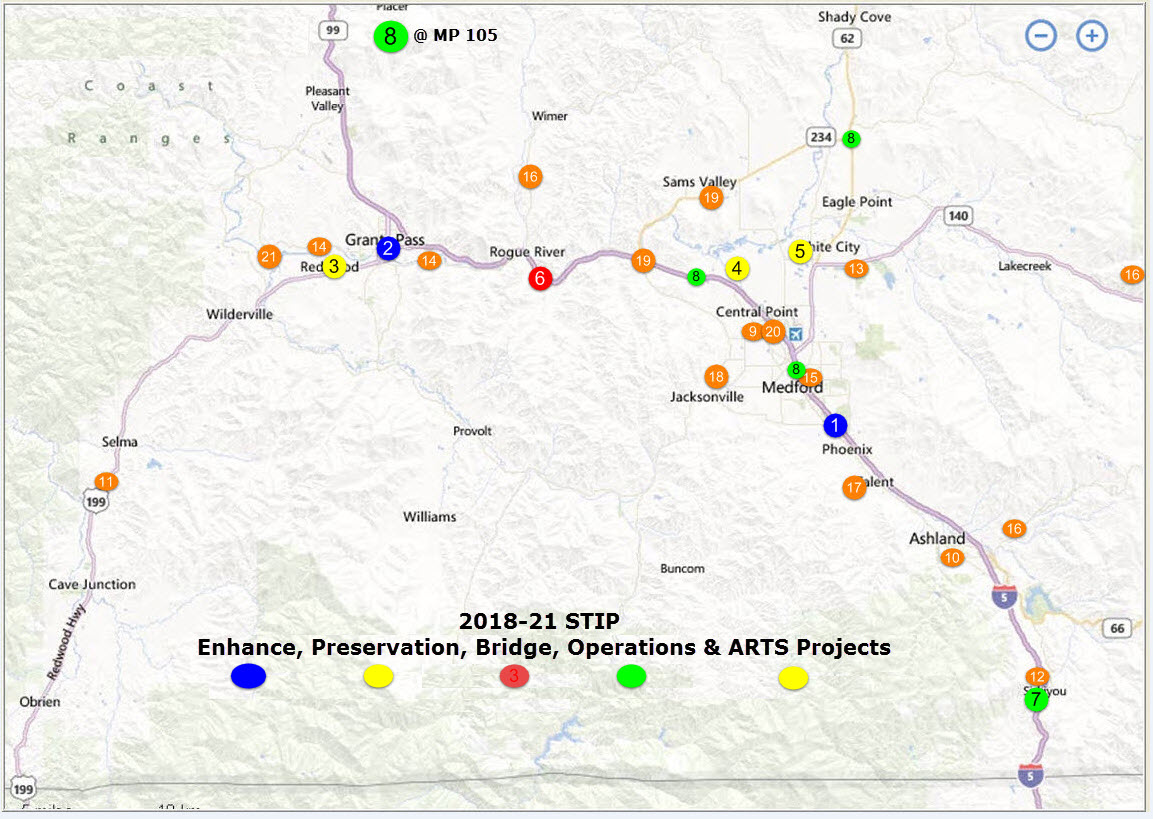Select blue marker 2 at Grants Pass
Image resolution: width=1153 pixels, height=819 pixels.
[388, 249]
